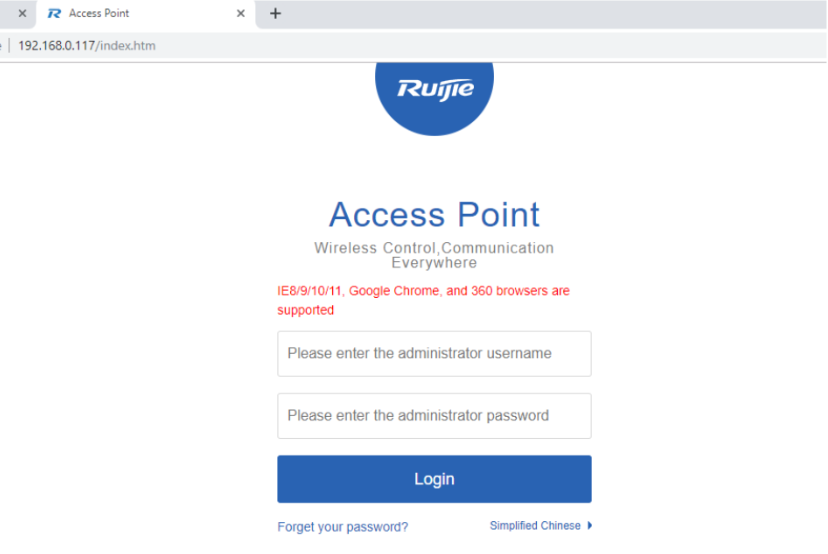Focus the administrator username field
This screenshot has width=828, height=554.
coord(434,354)
